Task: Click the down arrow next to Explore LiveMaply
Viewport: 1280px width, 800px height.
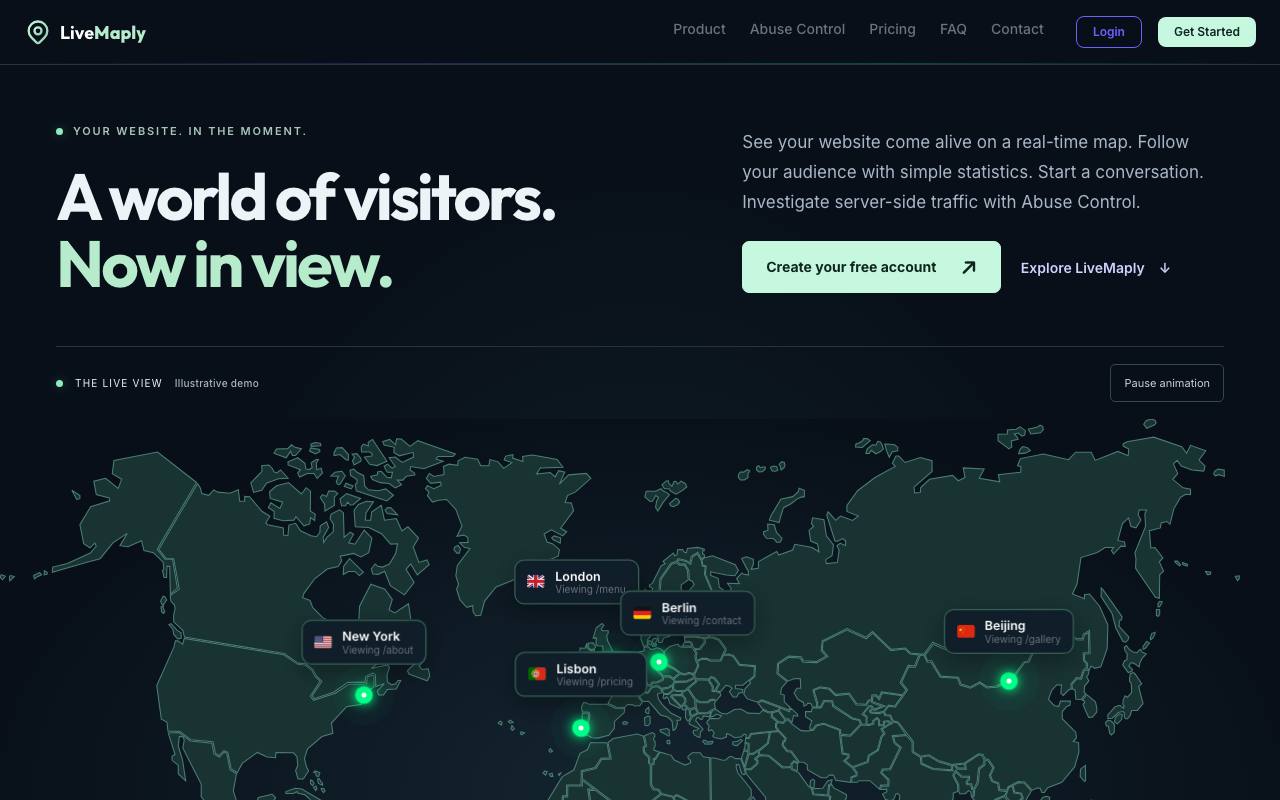Action: (x=1165, y=268)
